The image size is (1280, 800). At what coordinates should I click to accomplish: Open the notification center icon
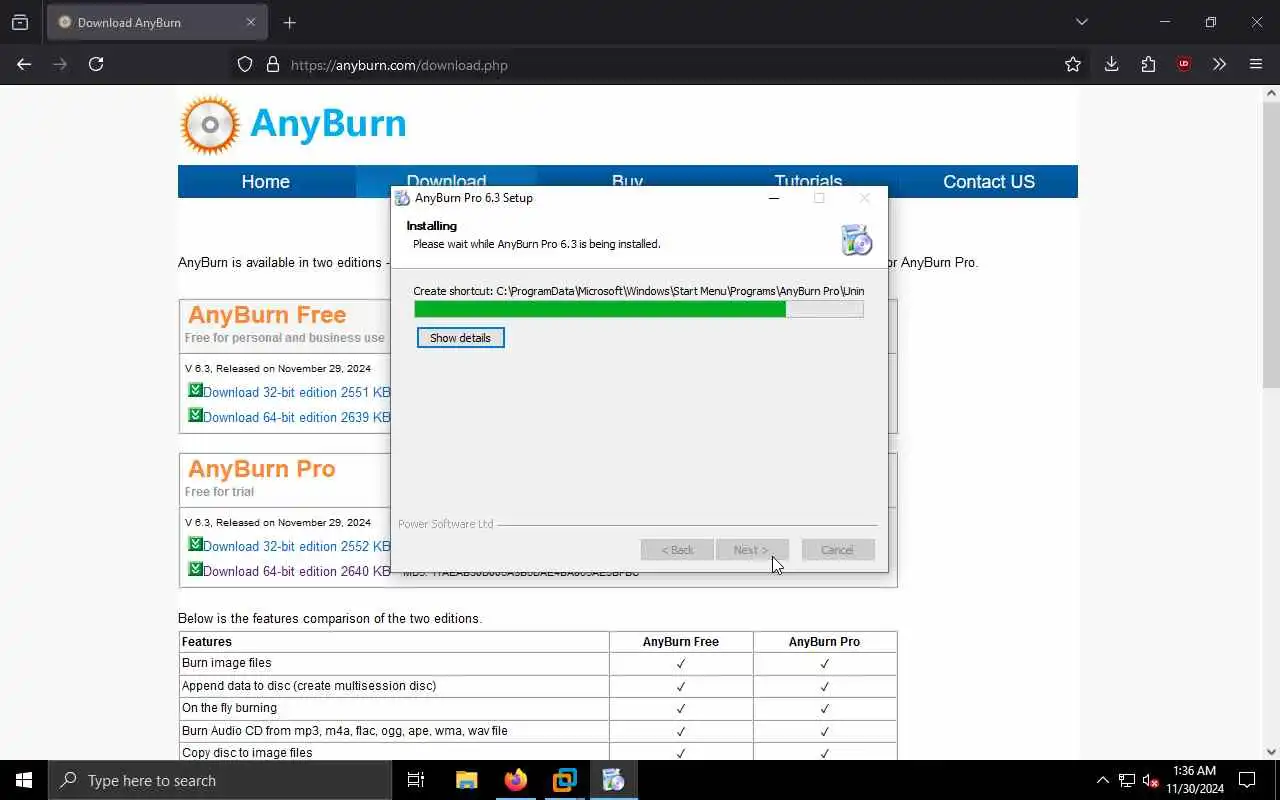click(x=1247, y=780)
